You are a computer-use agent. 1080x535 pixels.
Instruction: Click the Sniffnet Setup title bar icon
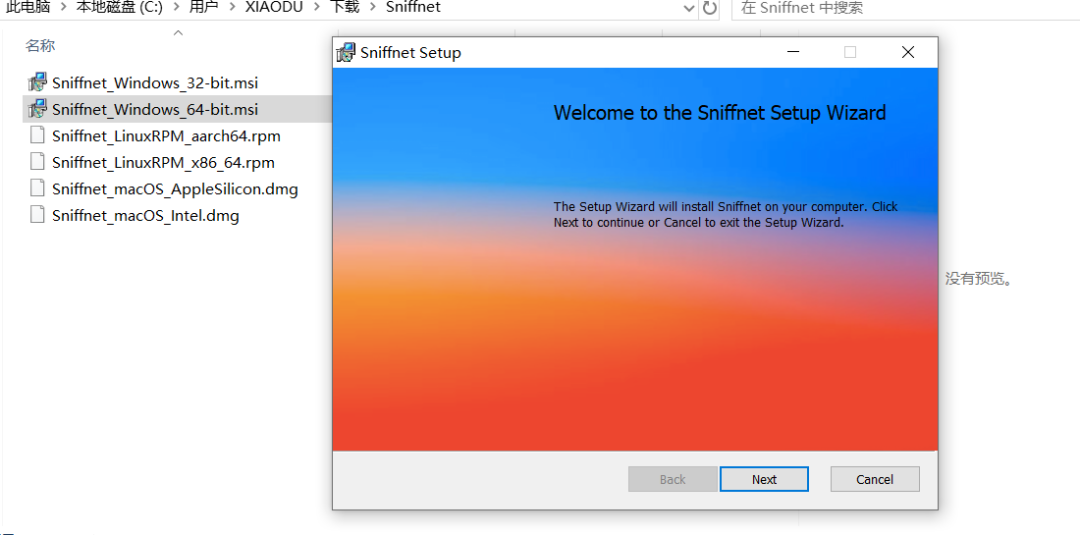click(346, 53)
